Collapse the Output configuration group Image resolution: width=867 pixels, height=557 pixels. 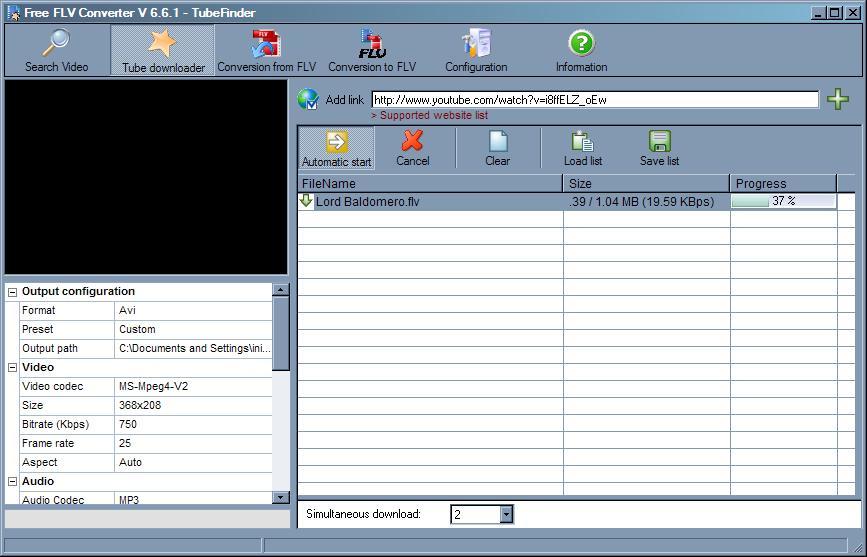click(13, 292)
